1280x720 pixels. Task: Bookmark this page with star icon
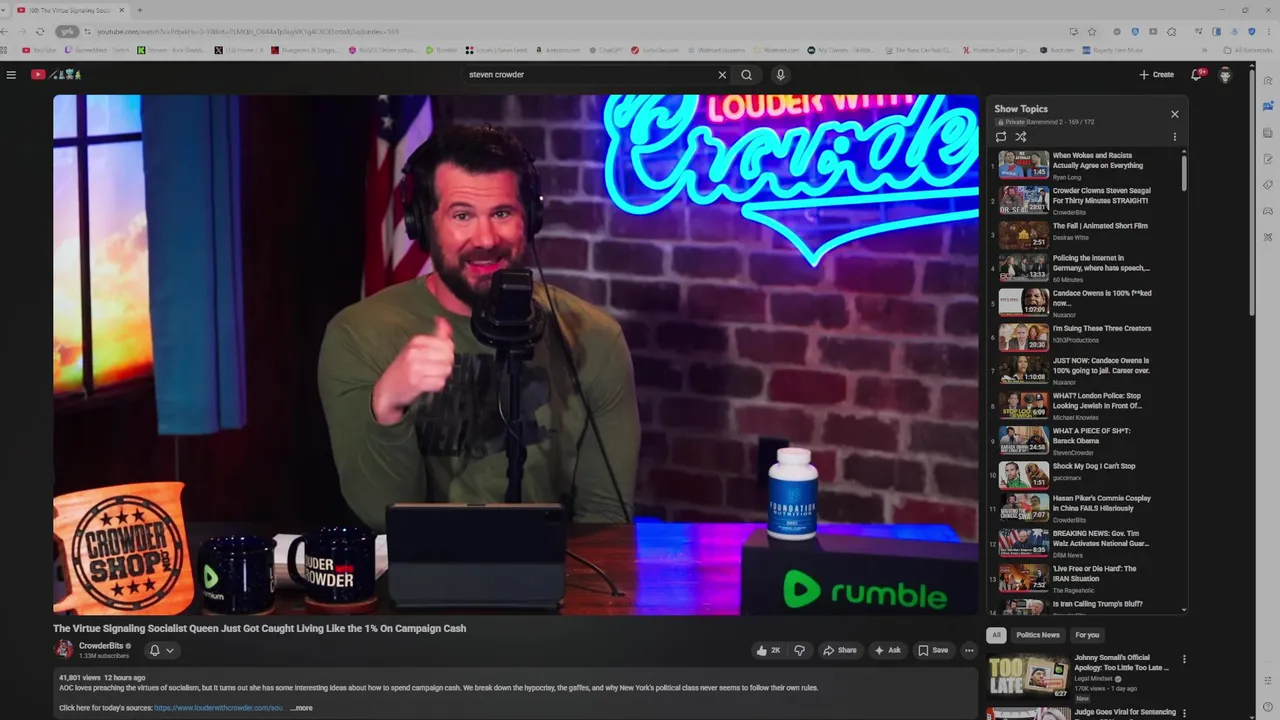coord(1092,31)
